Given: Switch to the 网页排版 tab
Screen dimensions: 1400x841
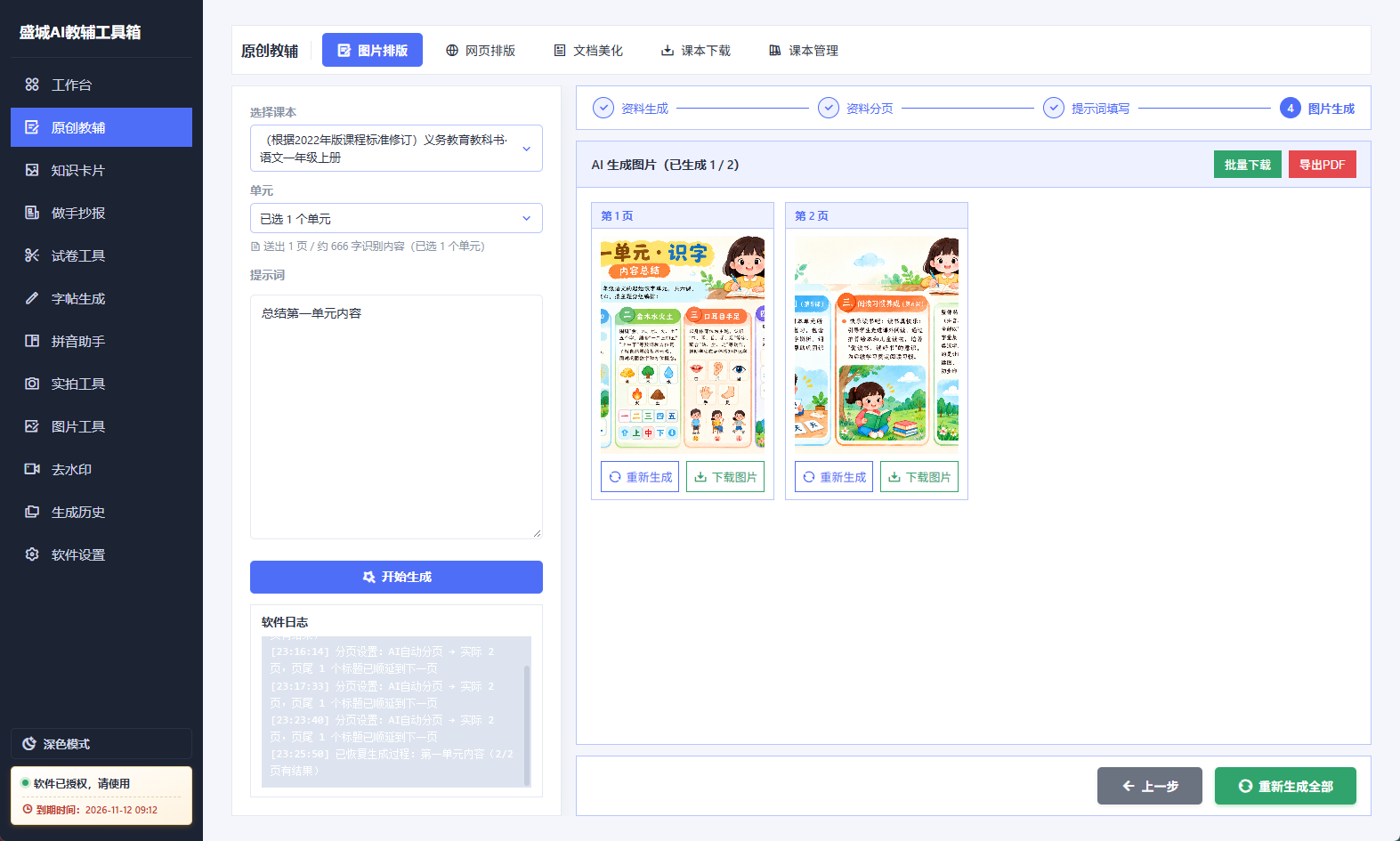Looking at the screenshot, I should [x=481, y=50].
